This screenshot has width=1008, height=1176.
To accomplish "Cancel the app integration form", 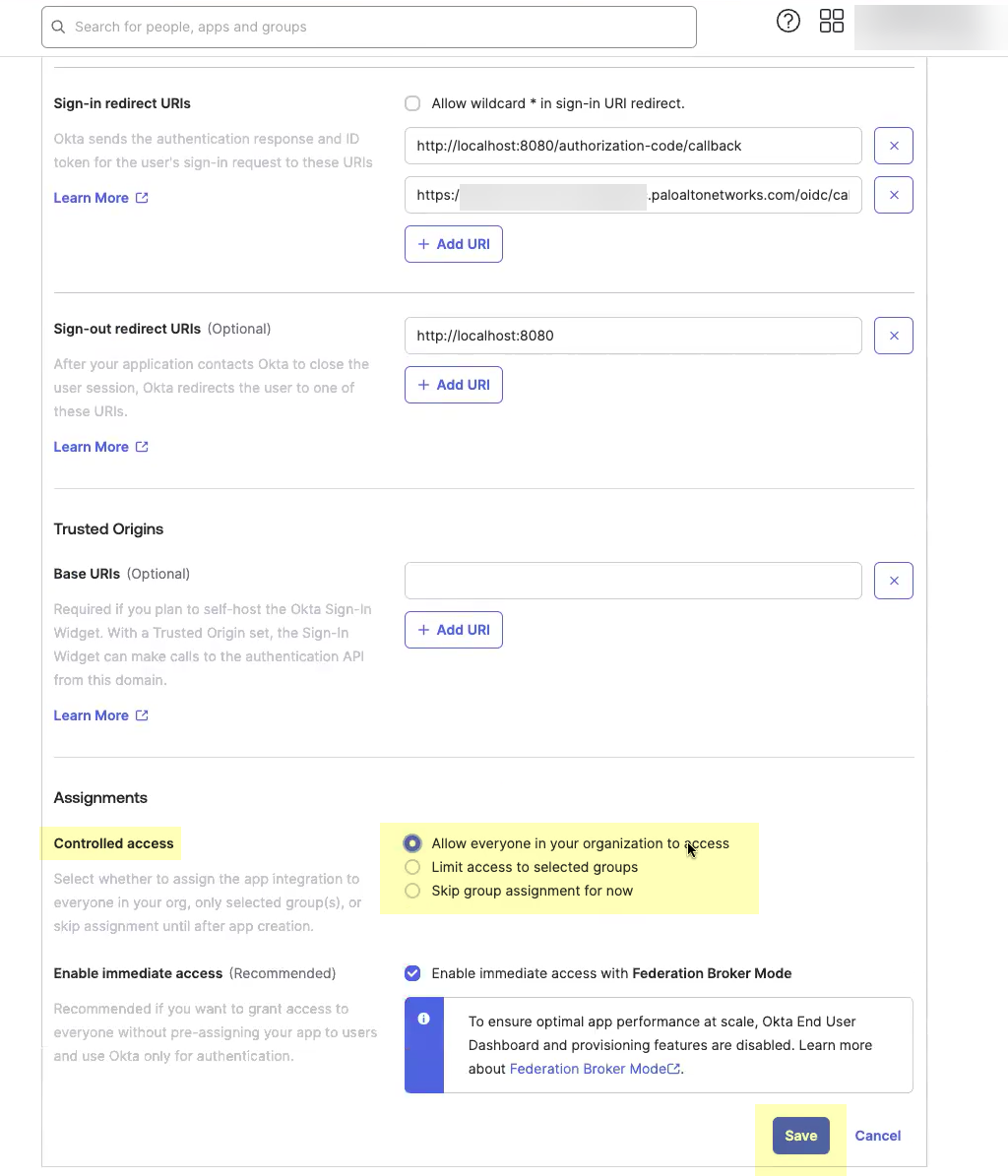I will [877, 1136].
